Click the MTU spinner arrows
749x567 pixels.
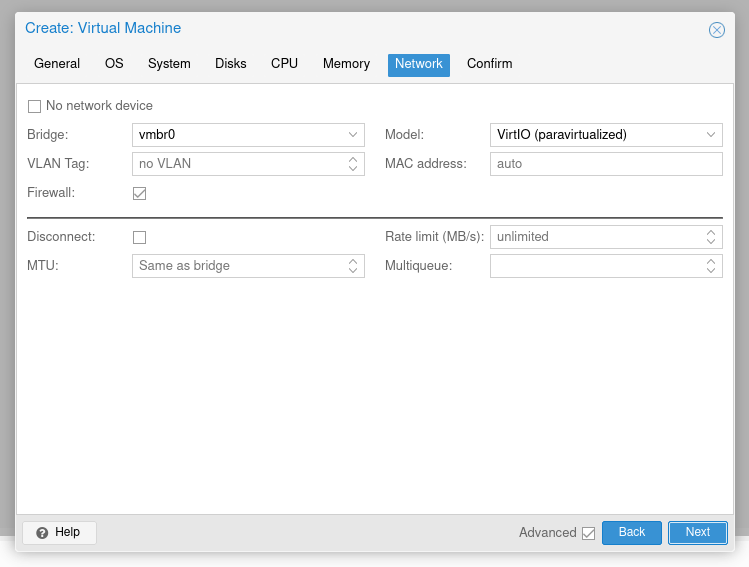click(353, 266)
